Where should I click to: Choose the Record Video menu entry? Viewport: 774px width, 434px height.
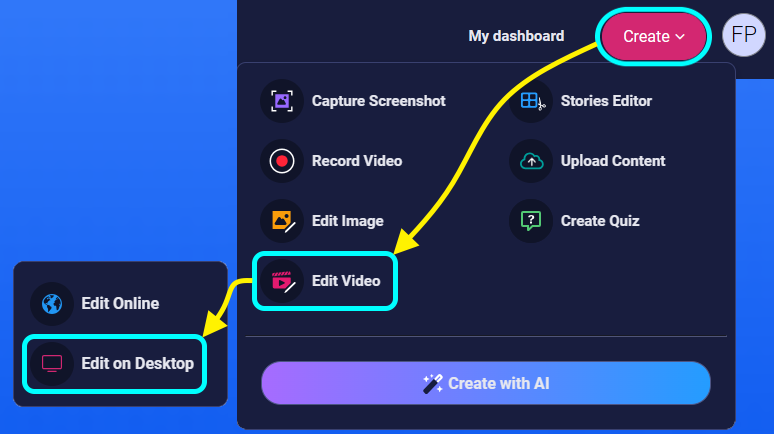(x=357, y=161)
